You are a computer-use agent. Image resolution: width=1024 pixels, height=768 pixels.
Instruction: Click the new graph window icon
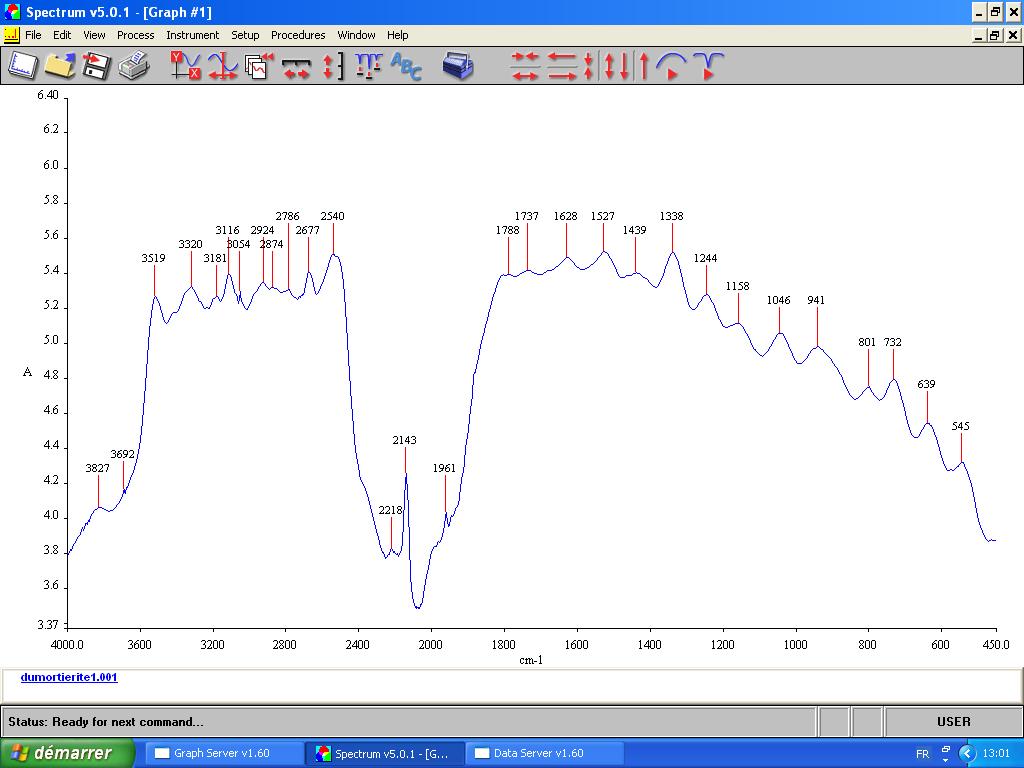pos(23,66)
